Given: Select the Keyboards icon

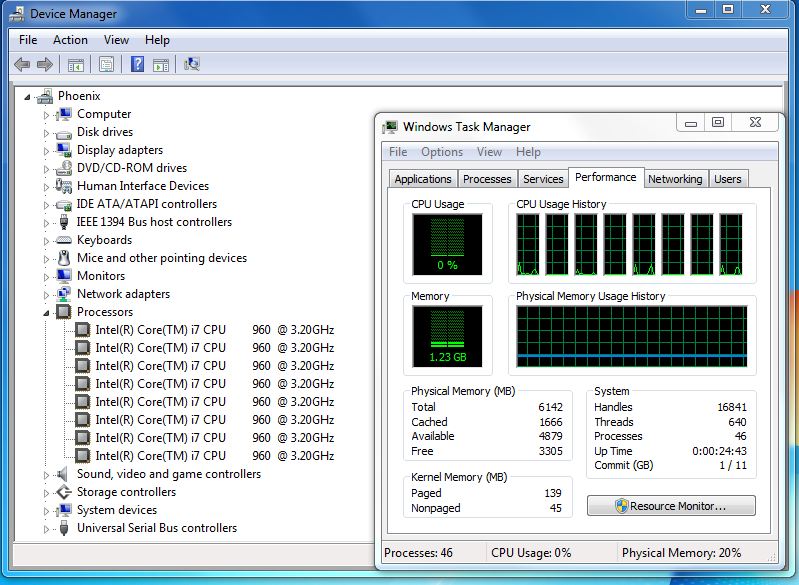Looking at the screenshot, I should click(x=64, y=240).
